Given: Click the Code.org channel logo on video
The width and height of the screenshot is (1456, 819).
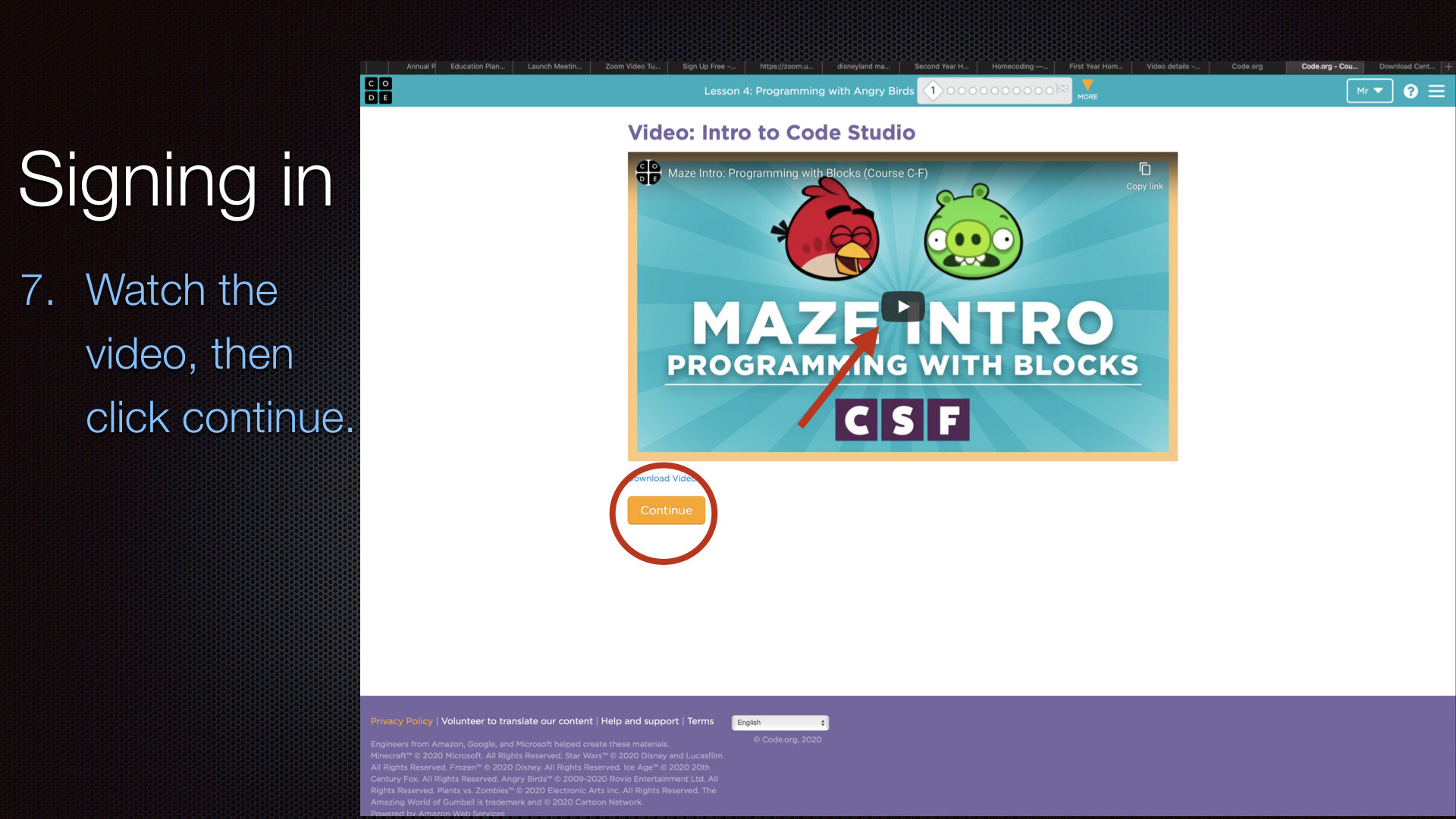Looking at the screenshot, I should pyautogui.click(x=648, y=173).
